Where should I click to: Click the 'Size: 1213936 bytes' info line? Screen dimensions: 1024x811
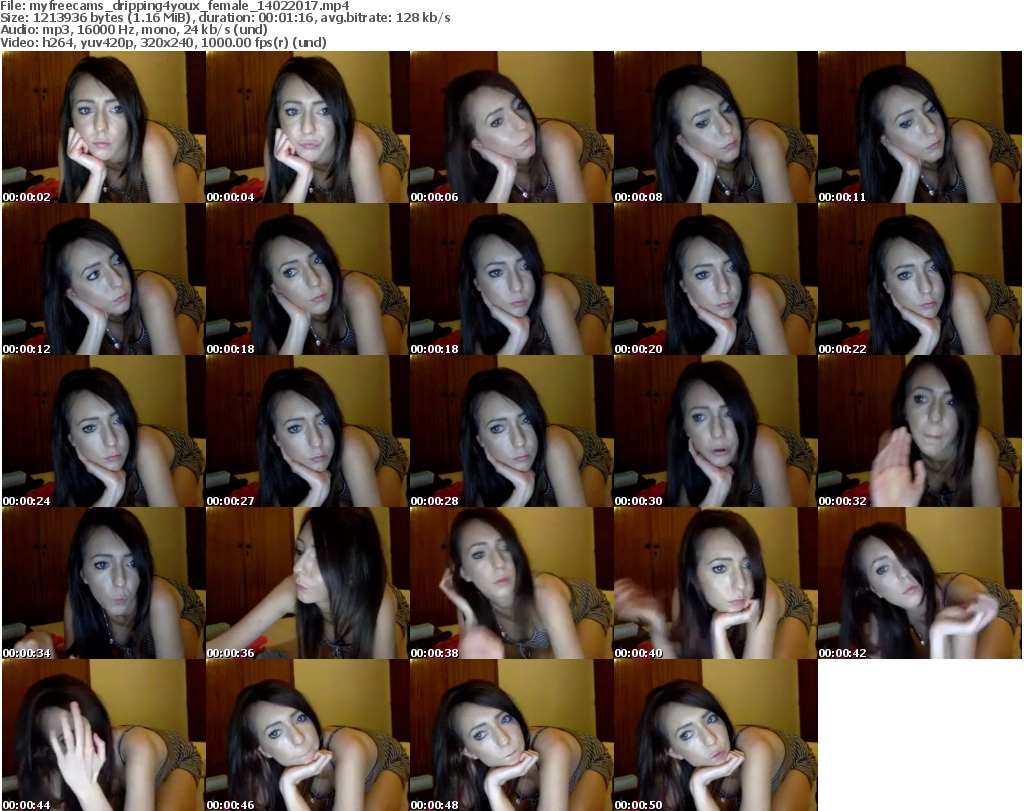tap(225, 18)
